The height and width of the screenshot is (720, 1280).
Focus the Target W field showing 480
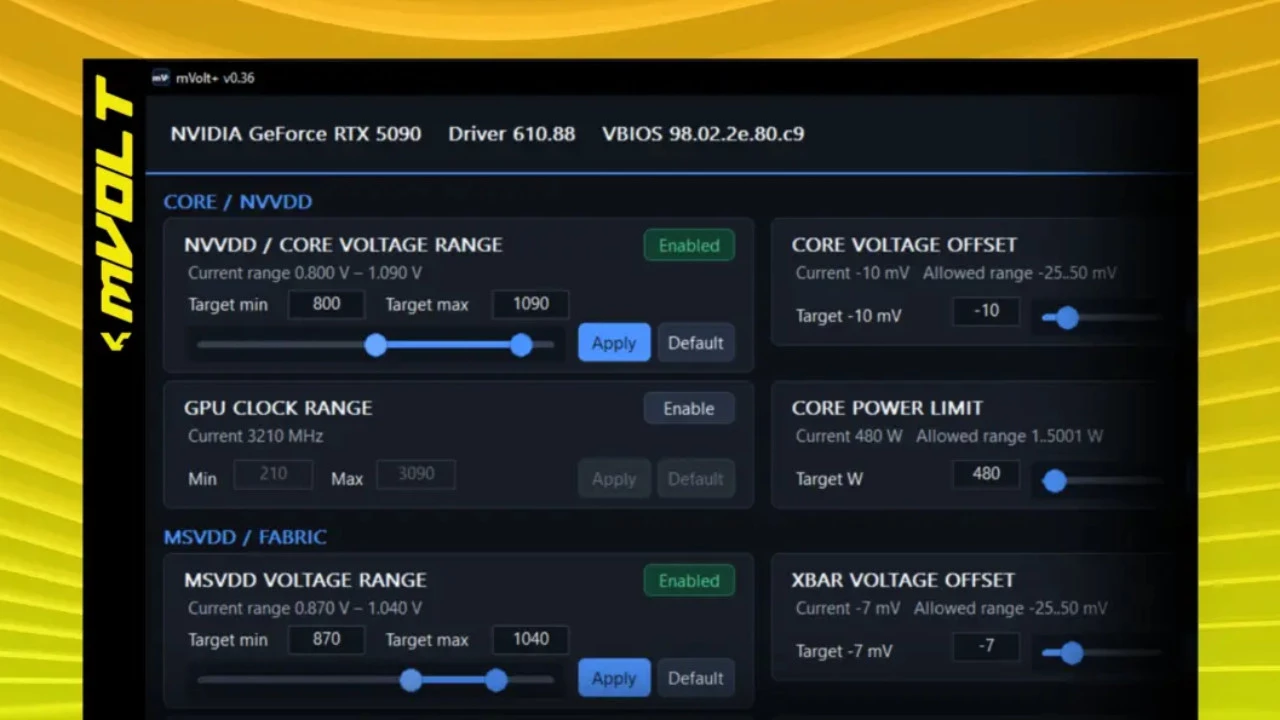coord(986,474)
